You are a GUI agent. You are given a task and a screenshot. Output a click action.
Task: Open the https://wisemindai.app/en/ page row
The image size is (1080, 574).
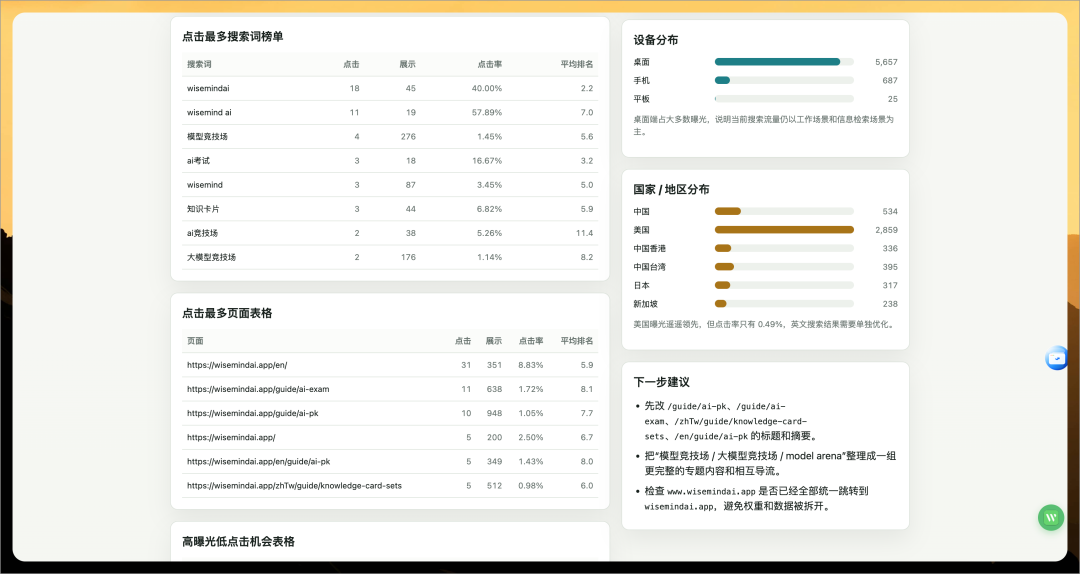pos(390,365)
